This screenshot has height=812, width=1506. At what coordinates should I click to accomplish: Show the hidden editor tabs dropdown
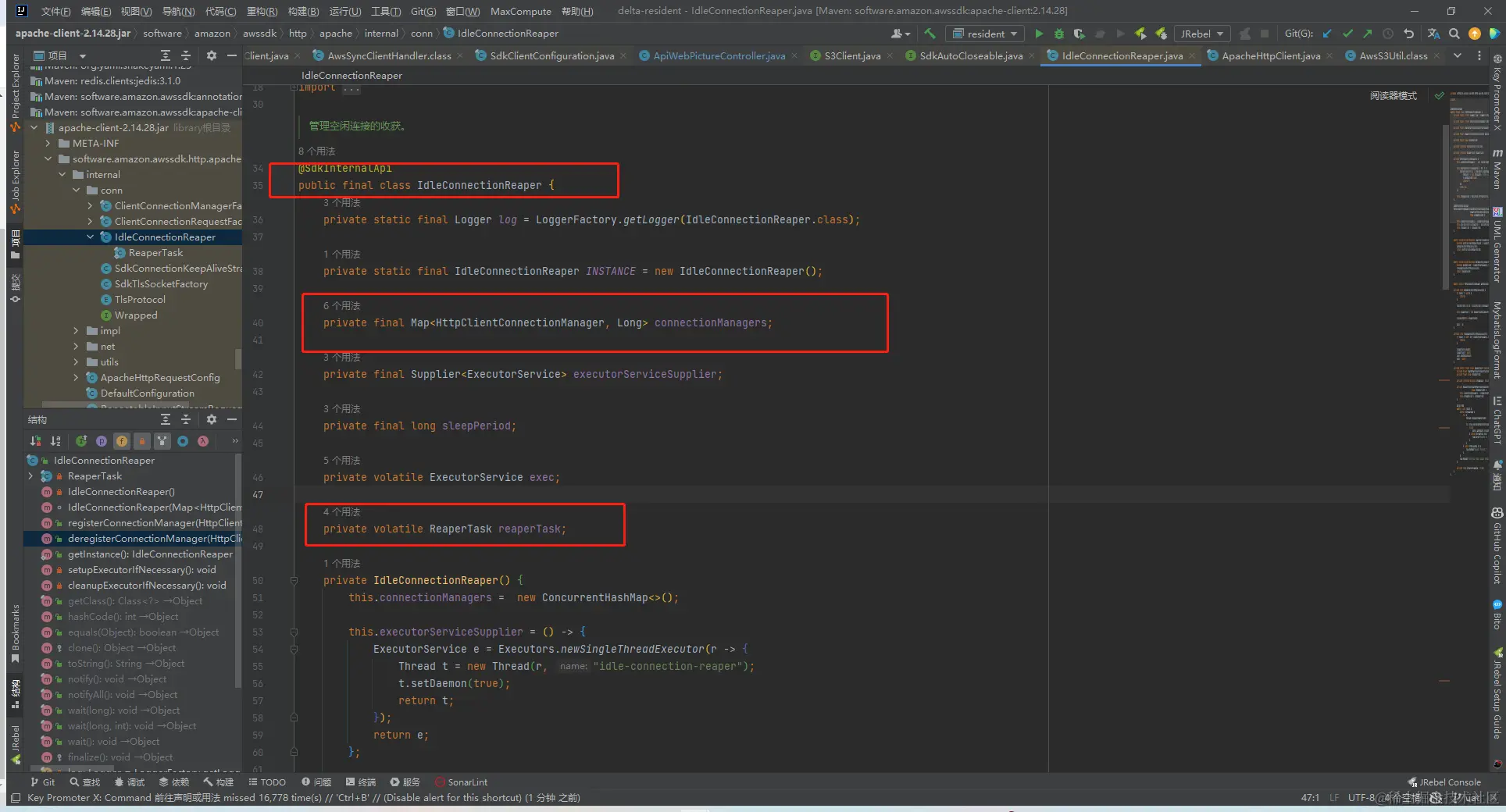point(1458,55)
